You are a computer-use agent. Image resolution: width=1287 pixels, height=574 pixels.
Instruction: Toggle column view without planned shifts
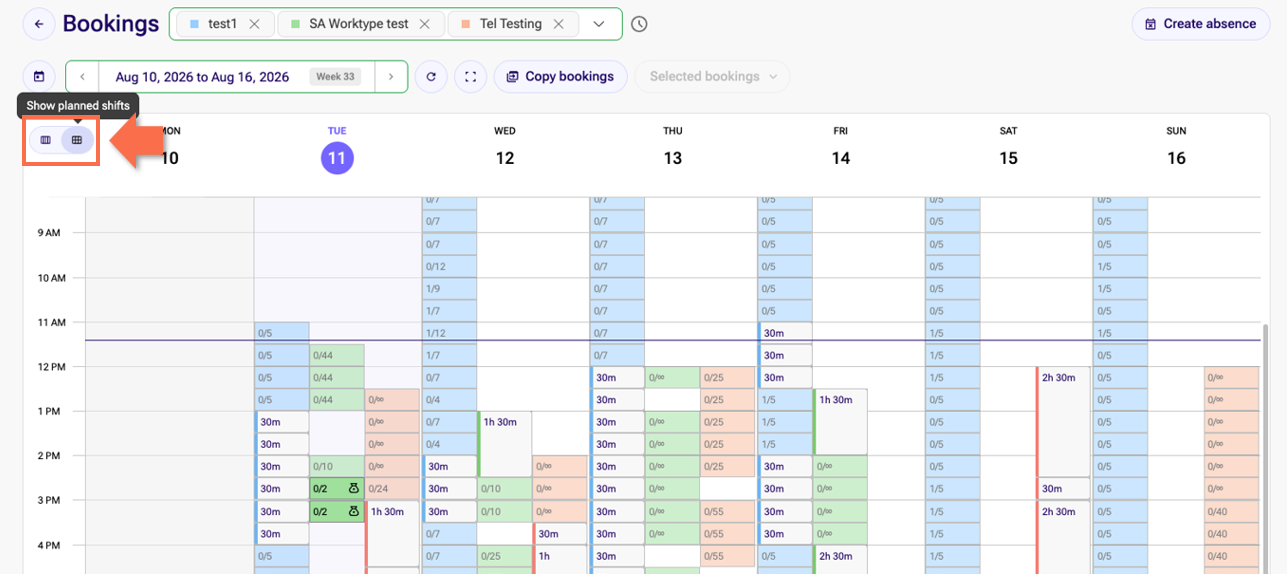pos(46,140)
